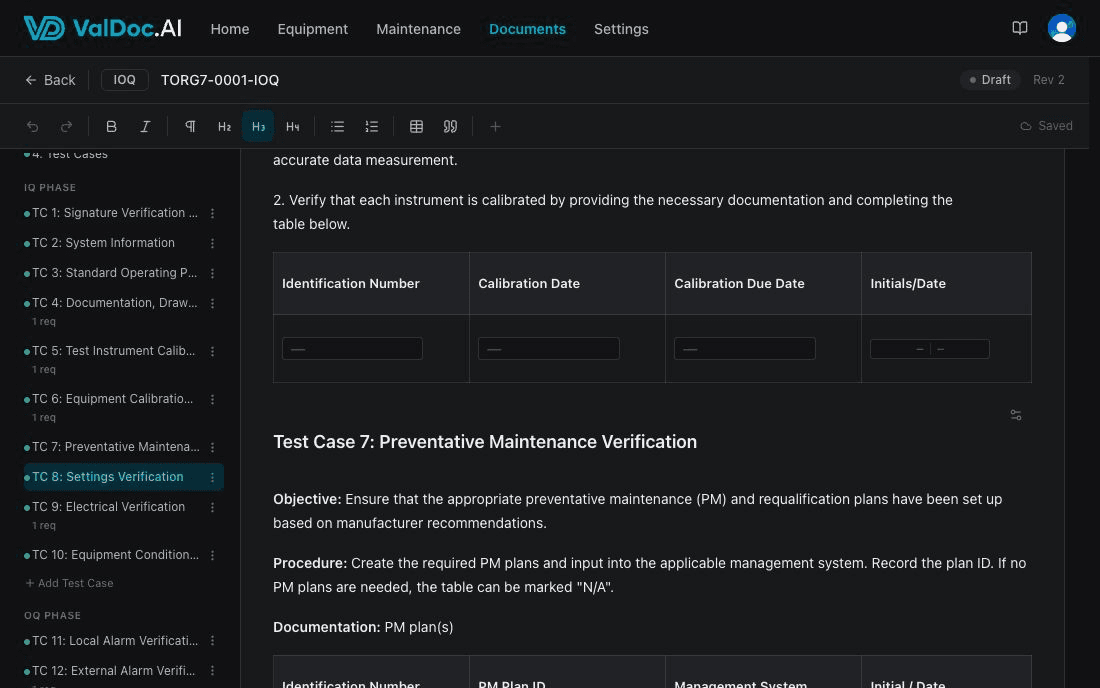Screen dimensions: 1100x688
Task: Open the Maintenance section
Action: (x=418, y=29)
